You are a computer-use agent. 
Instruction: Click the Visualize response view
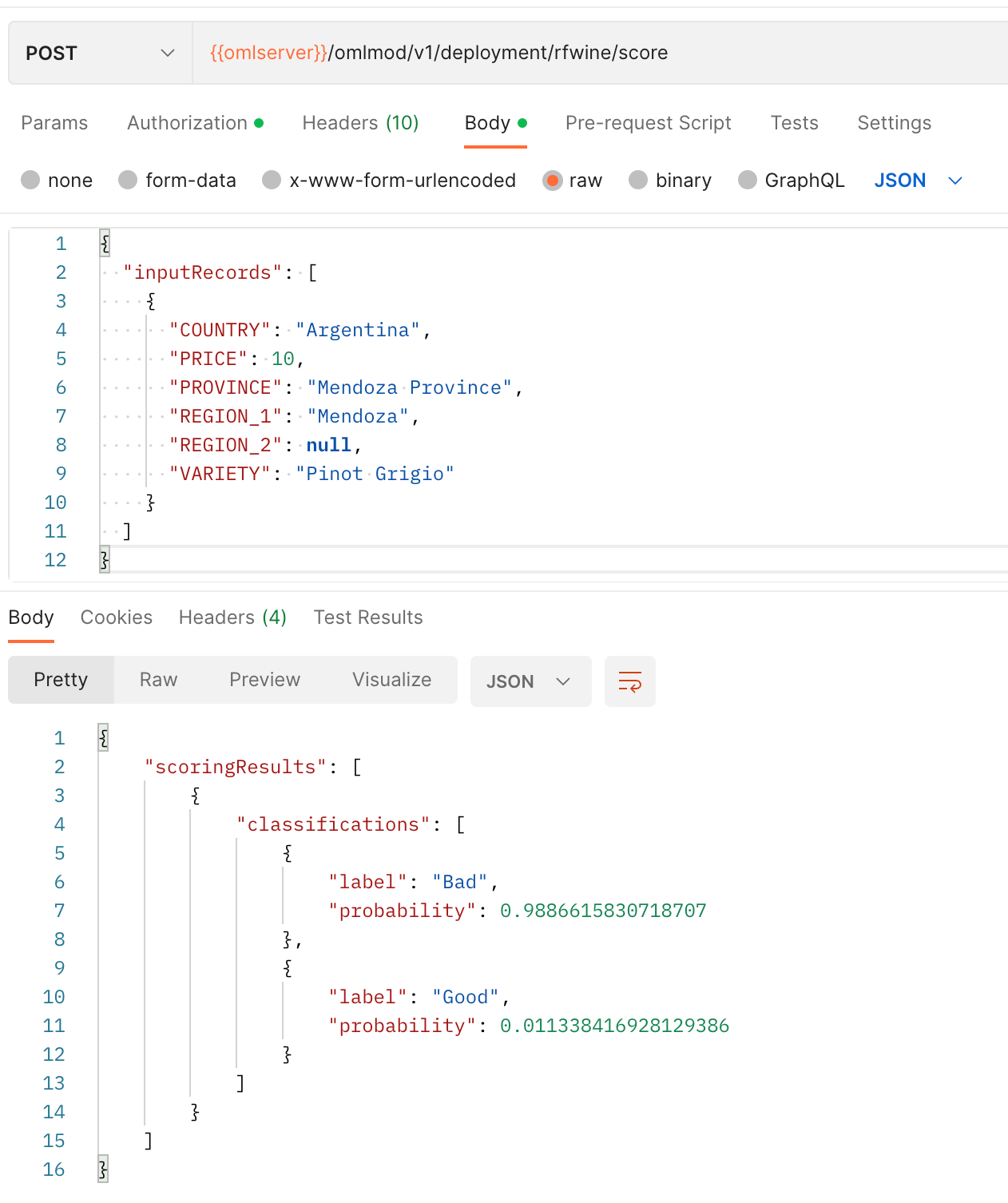(391, 680)
